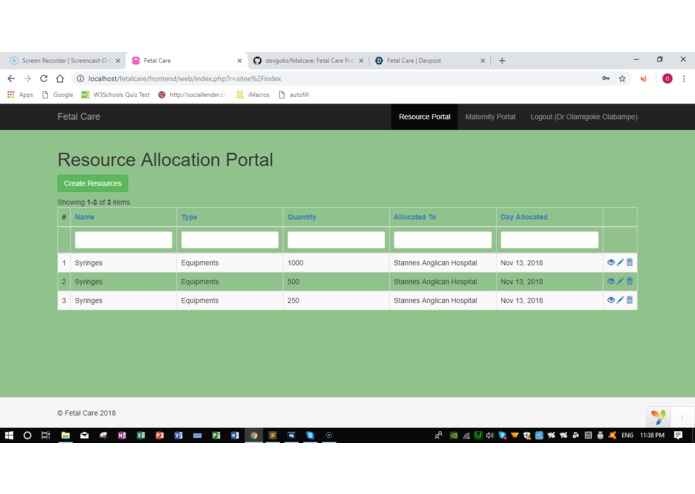Open the Maternity Portal menu item

pyautogui.click(x=490, y=117)
